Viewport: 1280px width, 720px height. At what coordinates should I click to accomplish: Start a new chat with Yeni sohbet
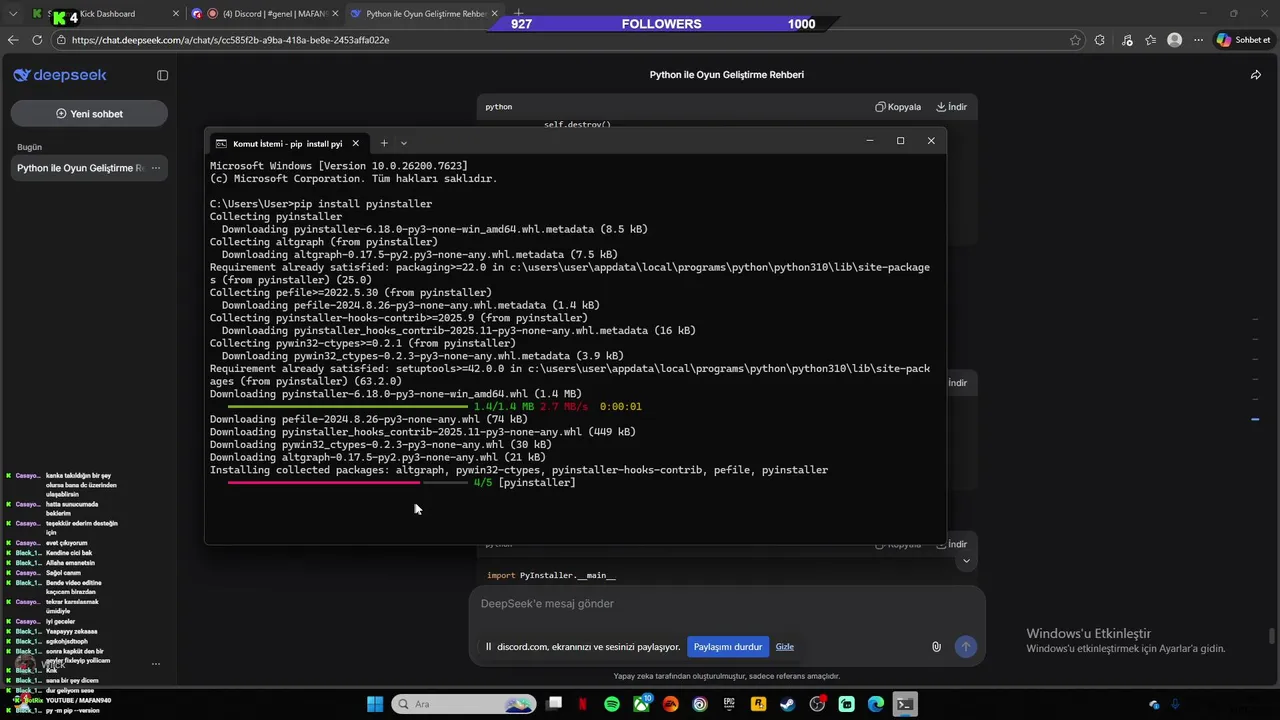point(89,114)
